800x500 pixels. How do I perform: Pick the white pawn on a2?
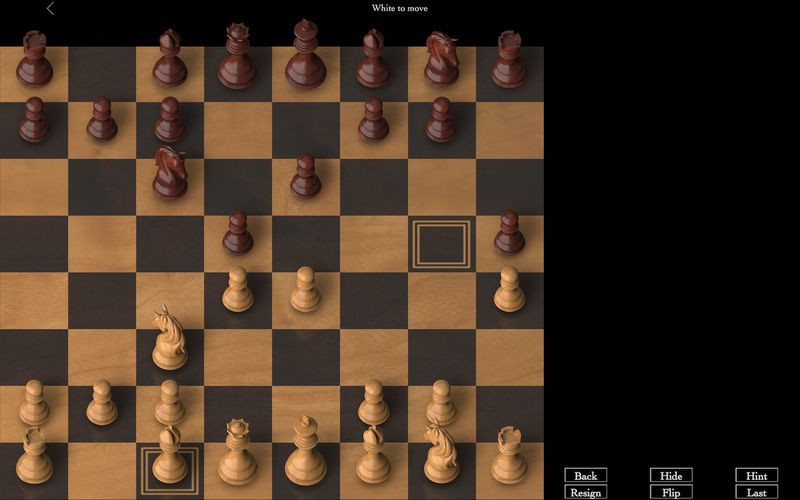point(34,402)
